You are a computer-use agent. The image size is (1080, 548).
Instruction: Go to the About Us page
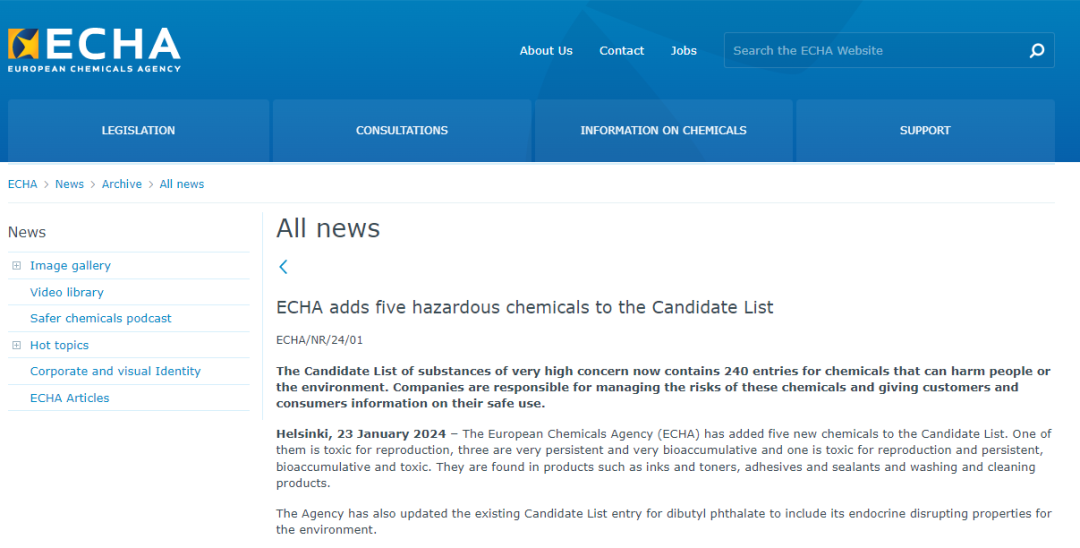[546, 51]
